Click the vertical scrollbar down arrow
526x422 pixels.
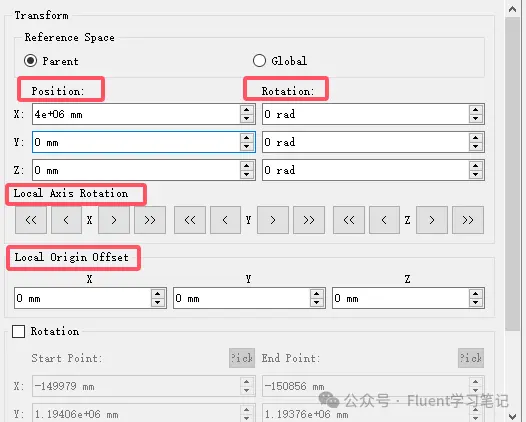click(513, 416)
